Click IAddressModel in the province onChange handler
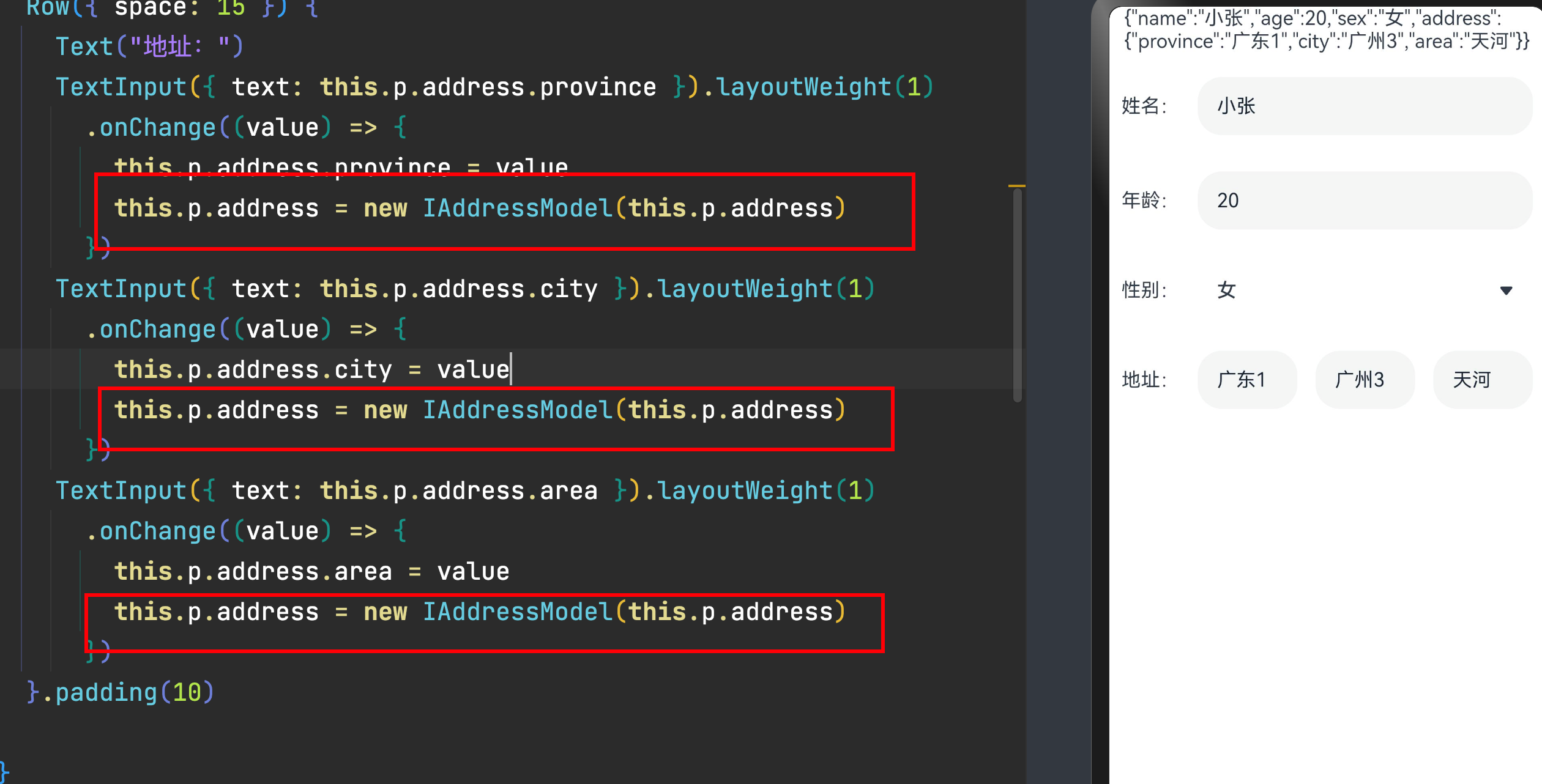The width and height of the screenshot is (1542, 784). coord(518,209)
